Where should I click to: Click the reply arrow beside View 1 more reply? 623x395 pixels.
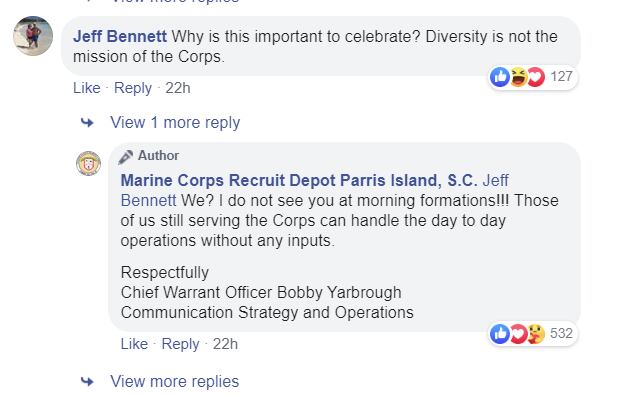(x=87, y=122)
